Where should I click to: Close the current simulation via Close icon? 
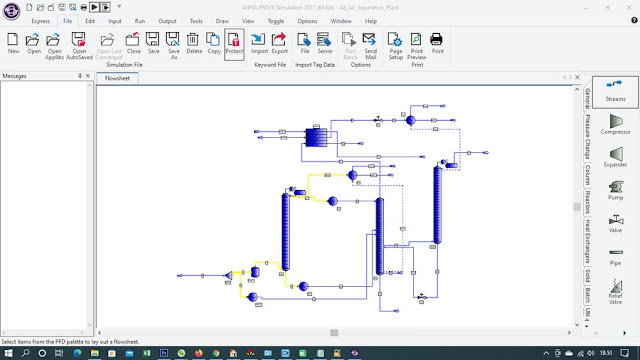133,43
